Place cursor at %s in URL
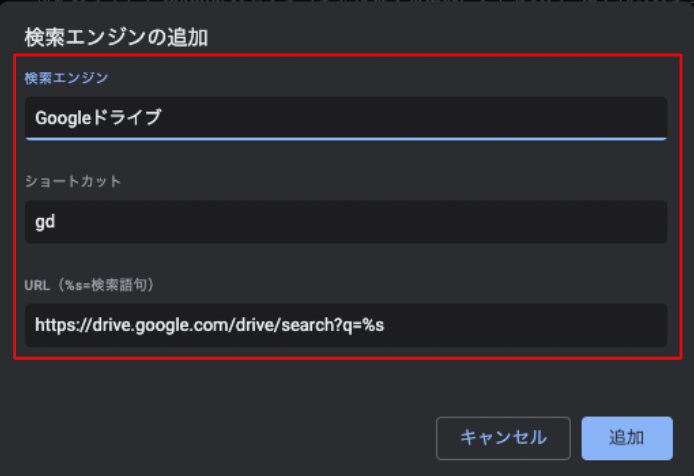 373,325
